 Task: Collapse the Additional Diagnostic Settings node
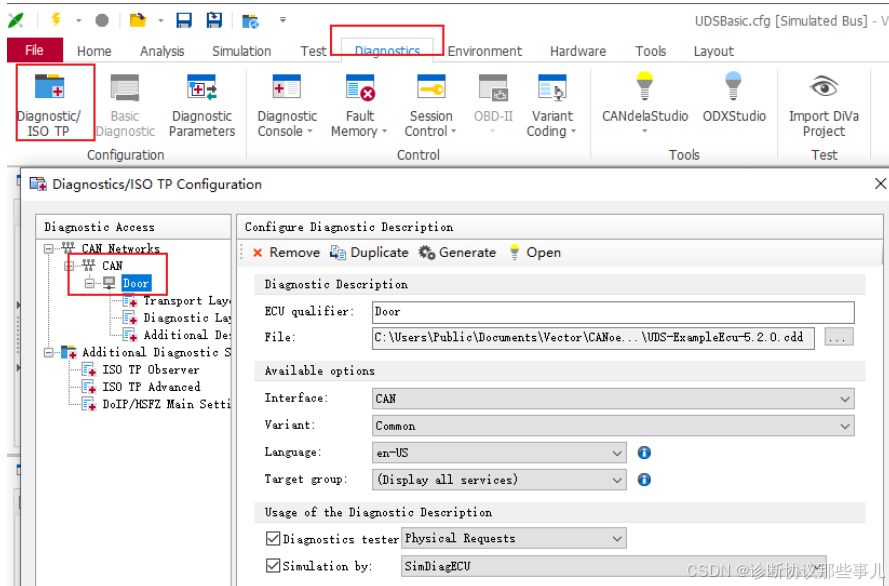(x=49, y=353)
